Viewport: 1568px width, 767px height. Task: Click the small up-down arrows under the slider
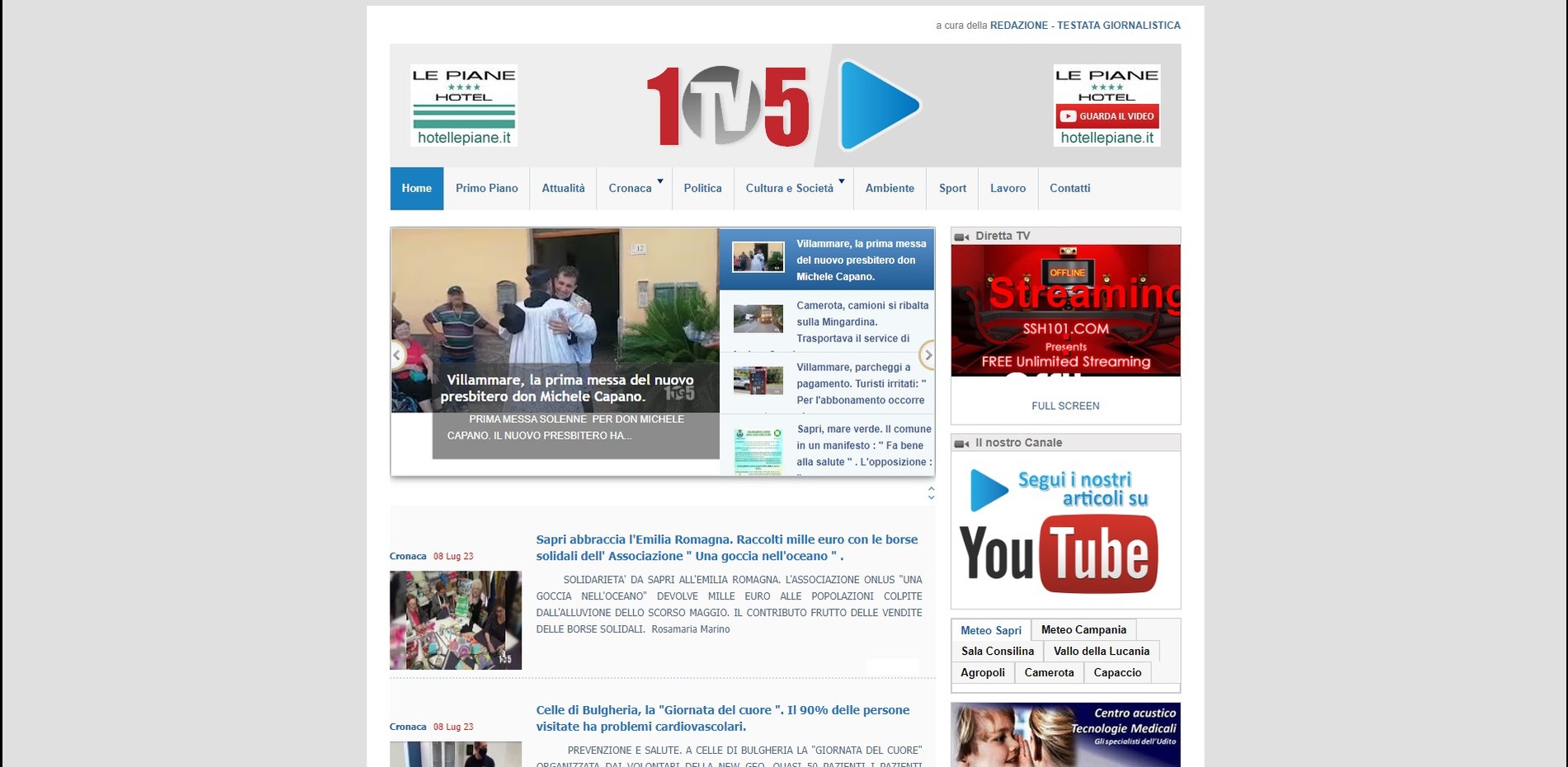(x=931, y=493)
